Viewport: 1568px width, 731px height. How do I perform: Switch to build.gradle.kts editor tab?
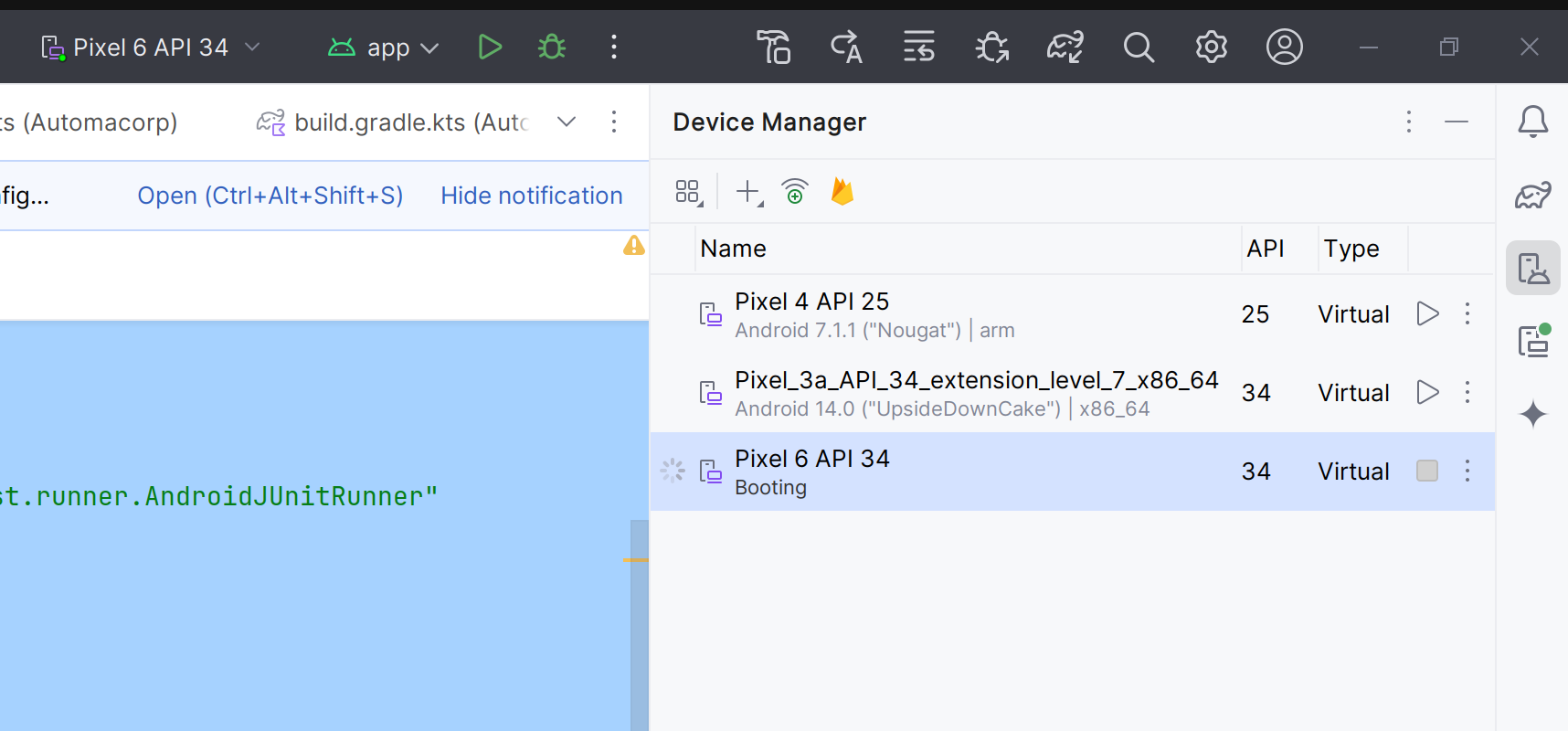click(x=393, y=122)
